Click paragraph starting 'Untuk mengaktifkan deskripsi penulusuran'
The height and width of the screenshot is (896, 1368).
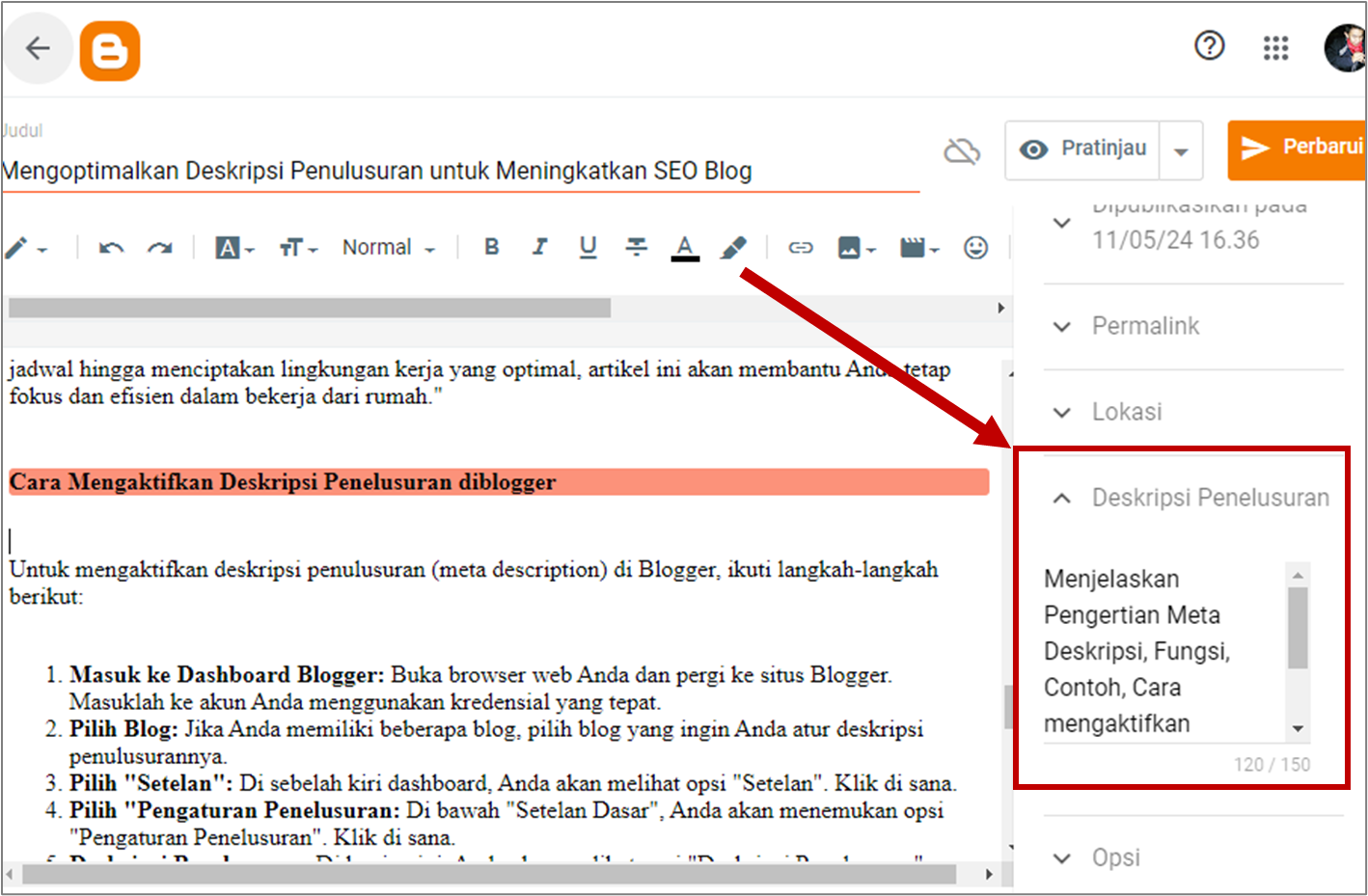pos(474,583)
